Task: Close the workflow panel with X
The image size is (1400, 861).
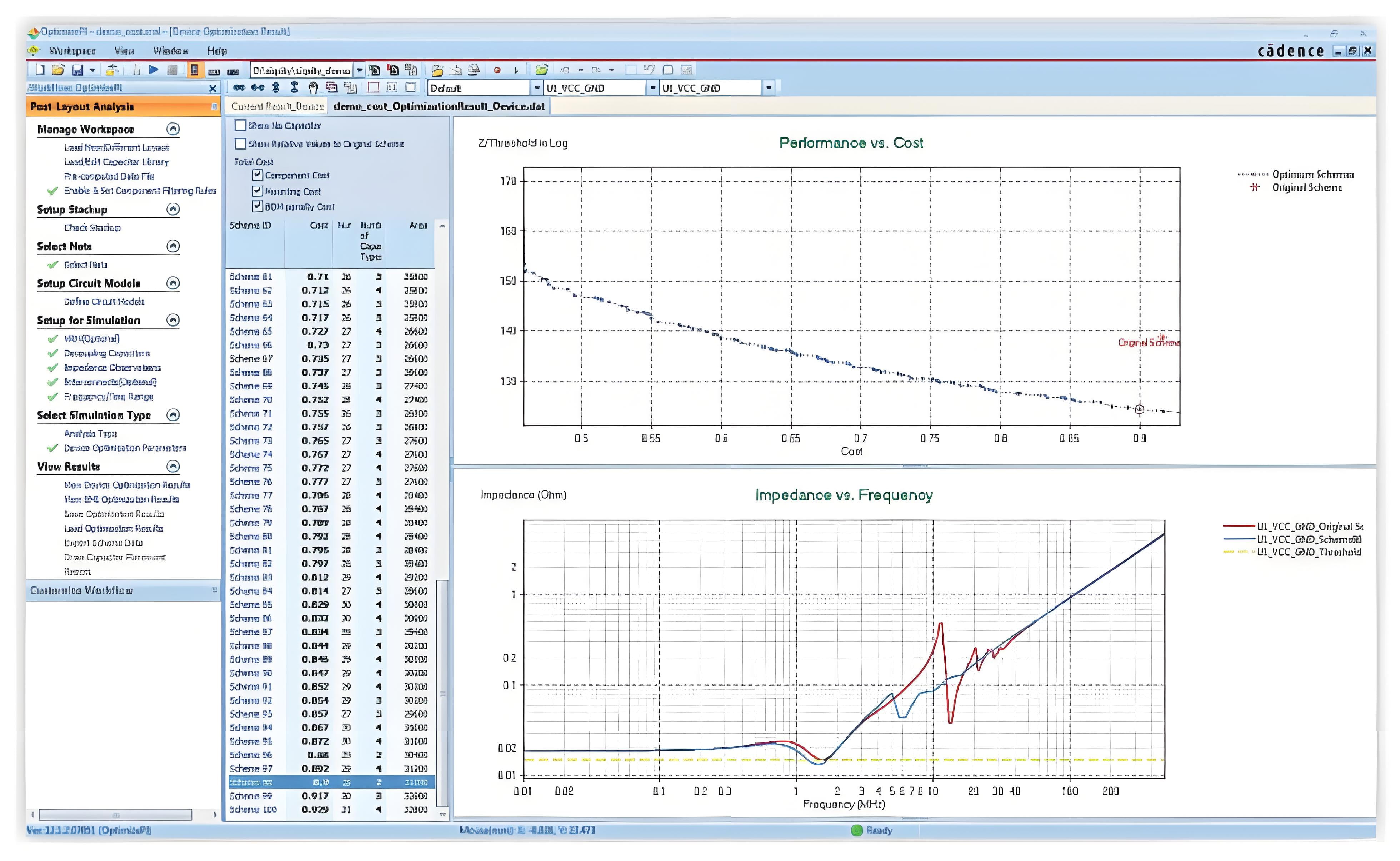Action: pos(212,88)
